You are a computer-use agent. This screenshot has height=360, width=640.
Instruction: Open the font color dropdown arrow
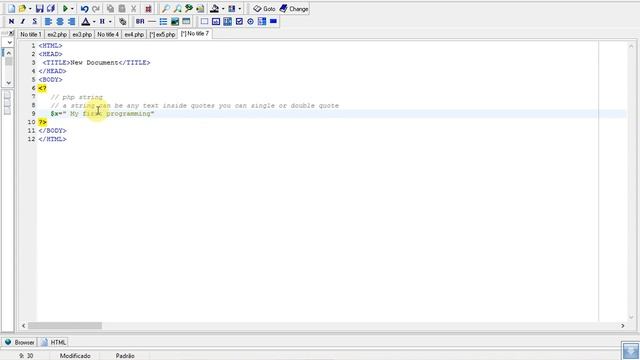pos(94,21)
